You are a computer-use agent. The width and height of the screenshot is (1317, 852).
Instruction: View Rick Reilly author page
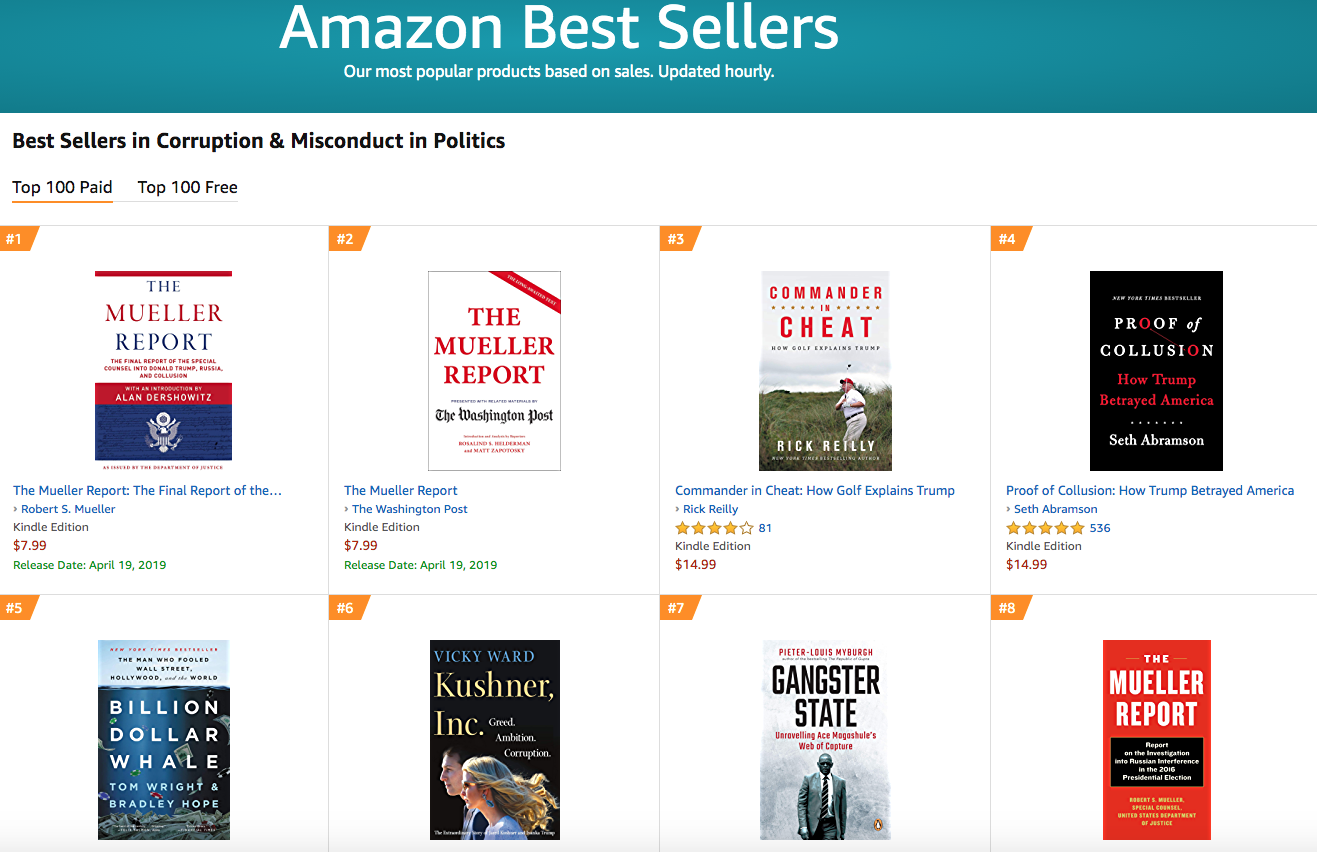pos(710,508)
